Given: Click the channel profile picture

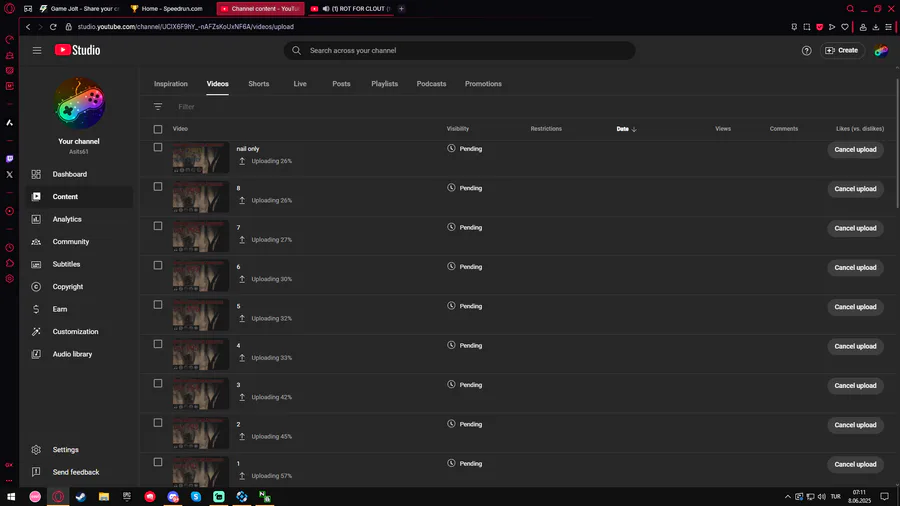Looking at the screenshot, I should (79, 103).
